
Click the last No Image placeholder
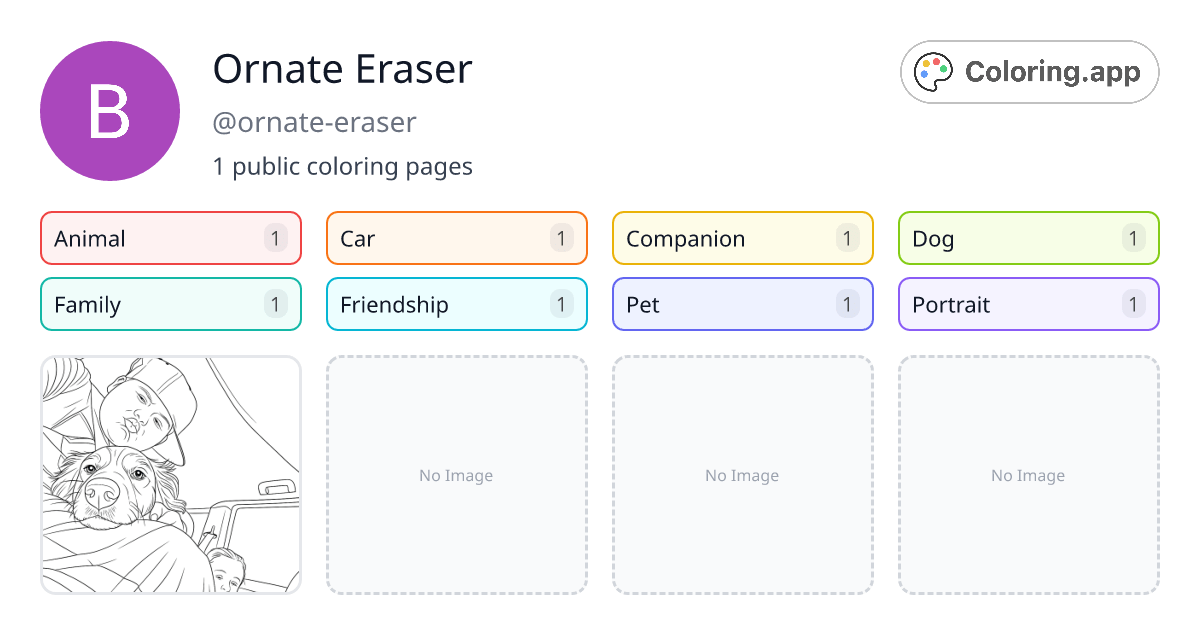click(x=1028, y=475)
